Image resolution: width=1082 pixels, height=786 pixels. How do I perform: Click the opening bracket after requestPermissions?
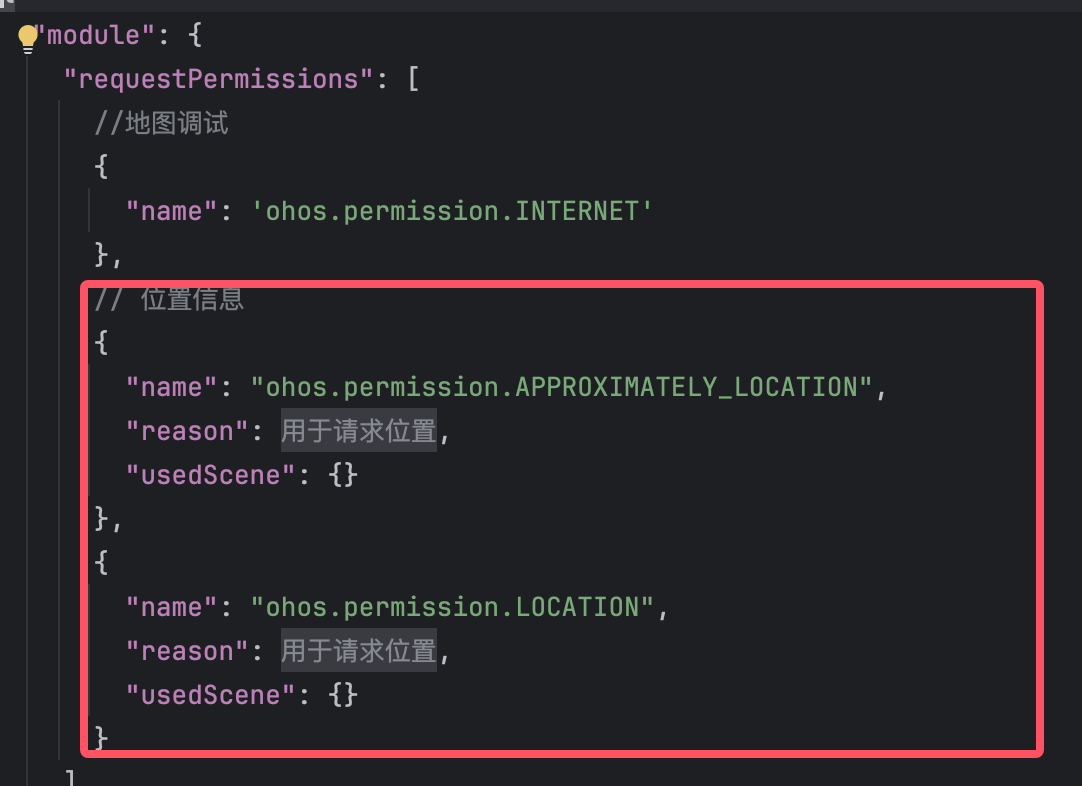(x=413, y=79)
